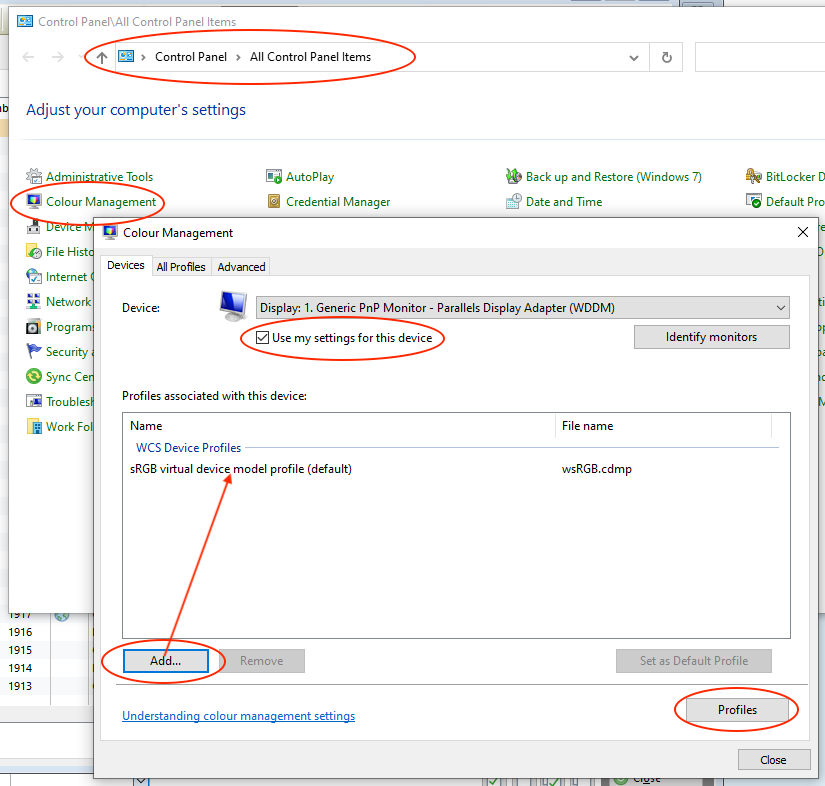
Task: Click the wsRGB.cdmp file name cell
Action: [x=597, y=469]
